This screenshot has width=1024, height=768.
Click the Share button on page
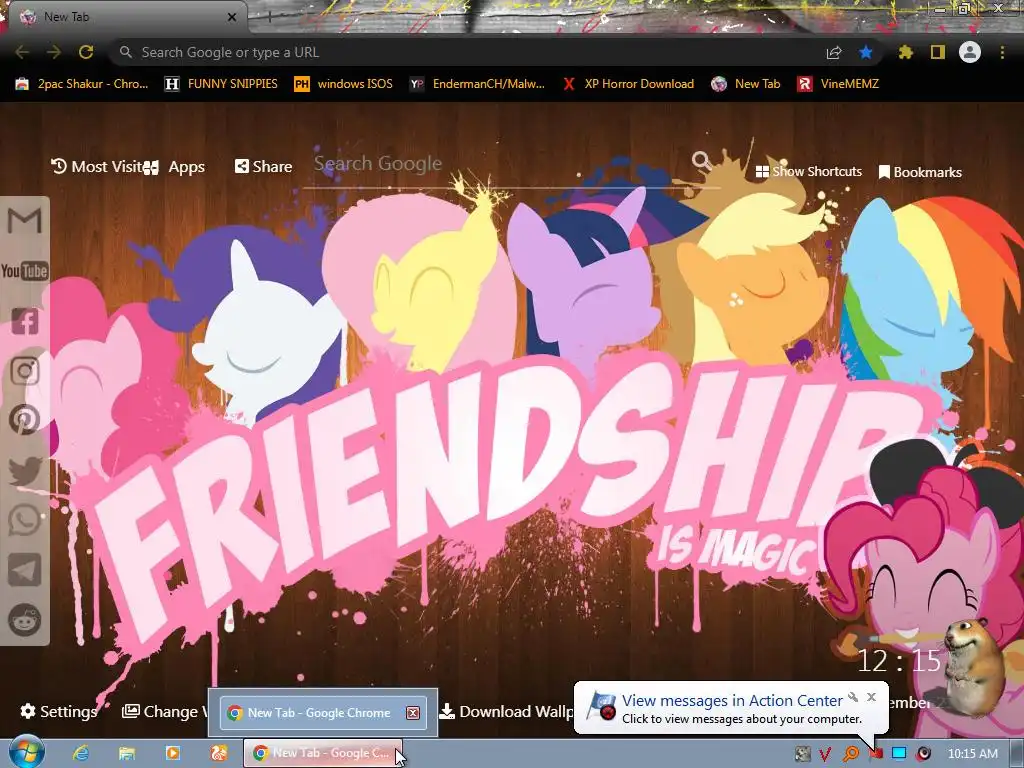point(263,167)
